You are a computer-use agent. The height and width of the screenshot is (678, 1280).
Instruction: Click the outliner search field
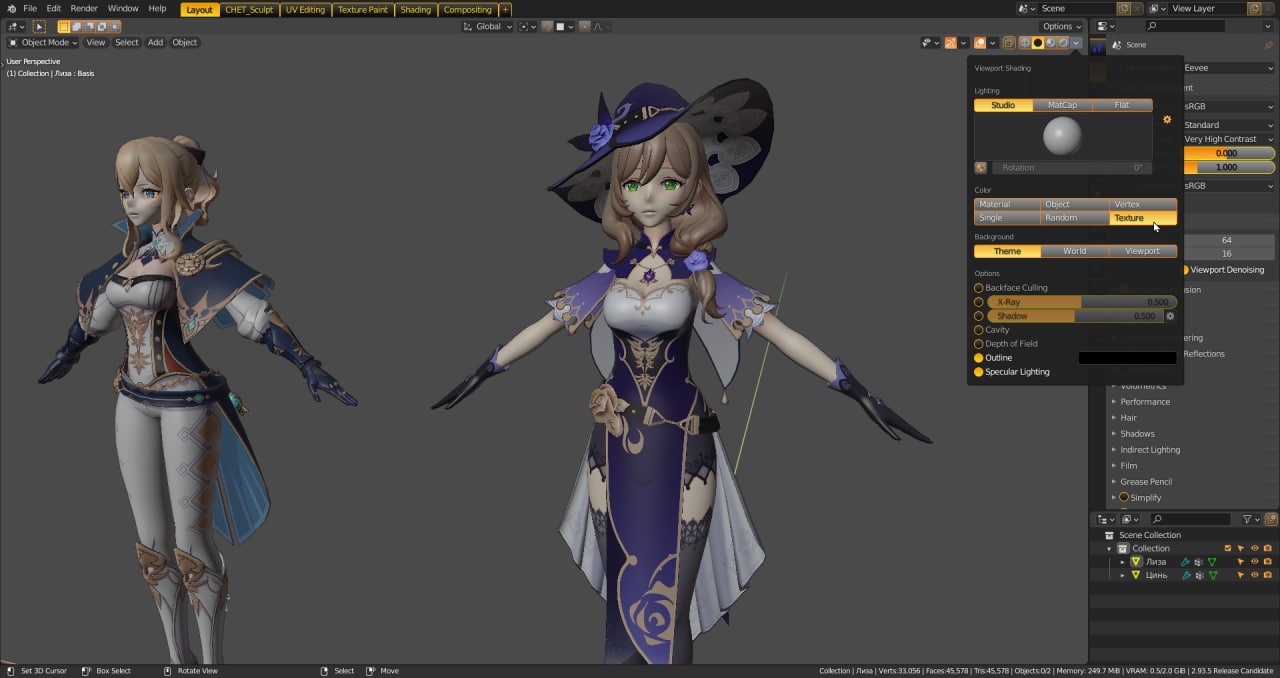[x=1190, y=520]
